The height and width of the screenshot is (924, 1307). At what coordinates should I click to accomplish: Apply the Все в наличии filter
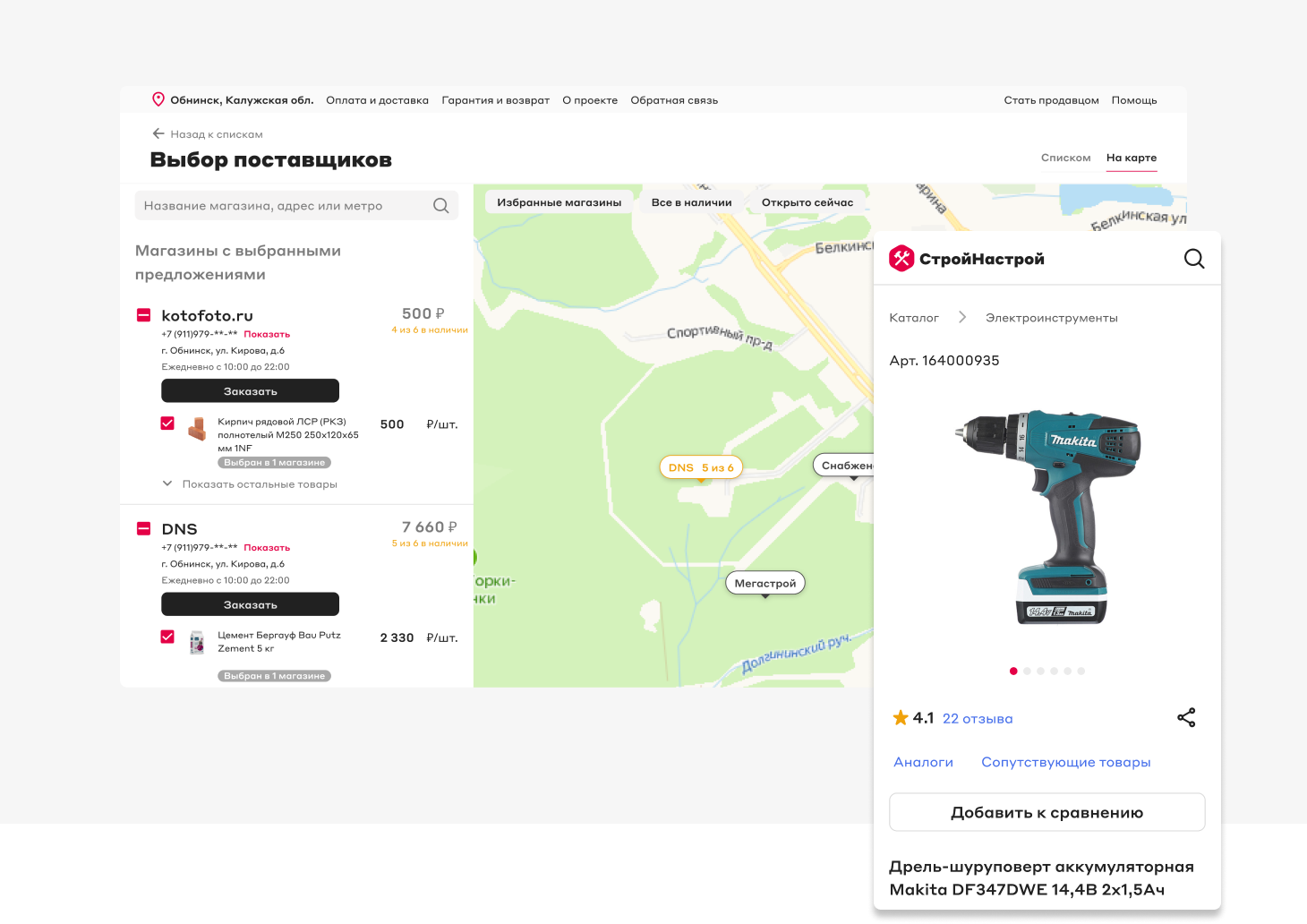691,202
